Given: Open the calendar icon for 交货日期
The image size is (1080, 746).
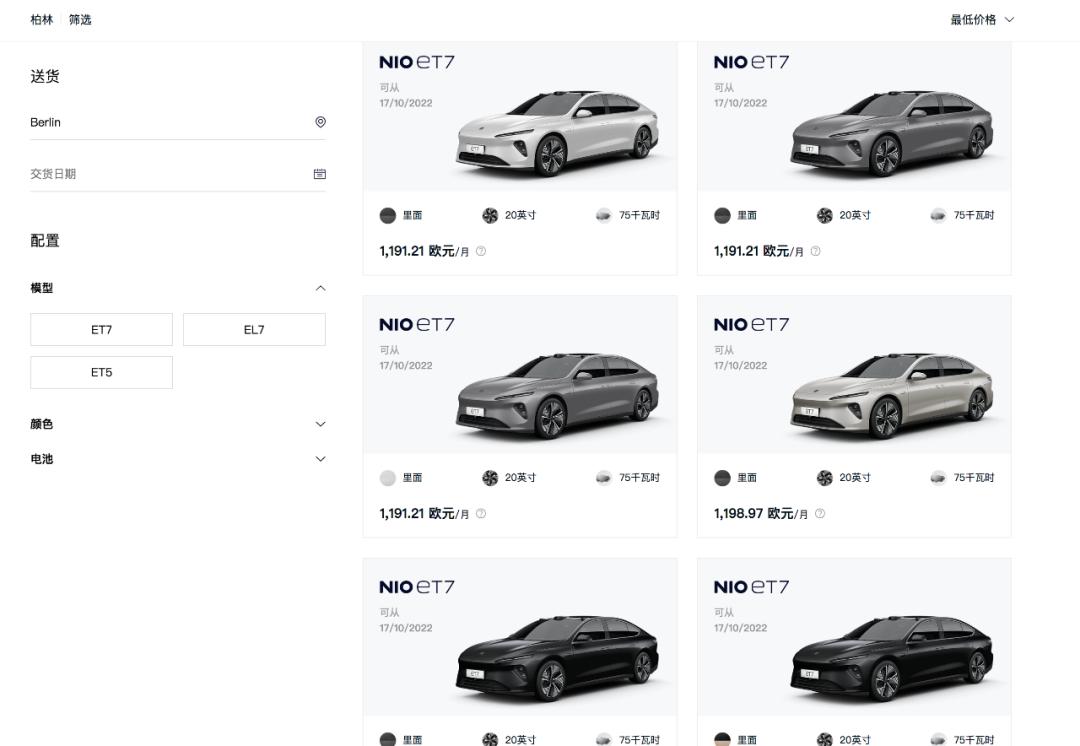Looking at the screenshot, I should point(320,173).
